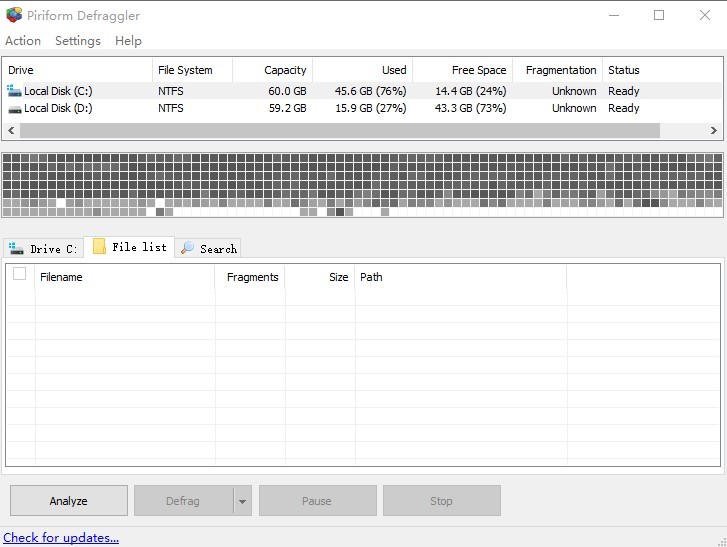Click the Pause button
Image resolution: width=727 pixels, height=547 pixels.
(x=318, y=501)
